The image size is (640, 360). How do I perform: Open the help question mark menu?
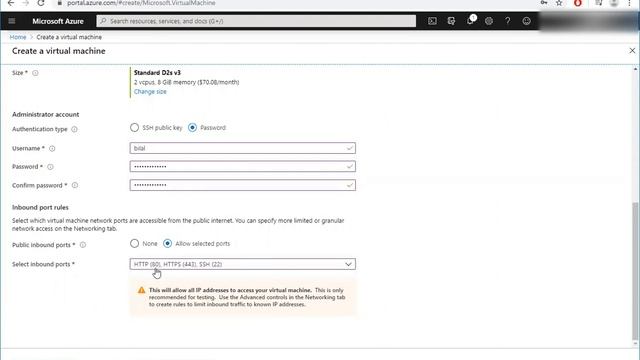click(507, 21)
